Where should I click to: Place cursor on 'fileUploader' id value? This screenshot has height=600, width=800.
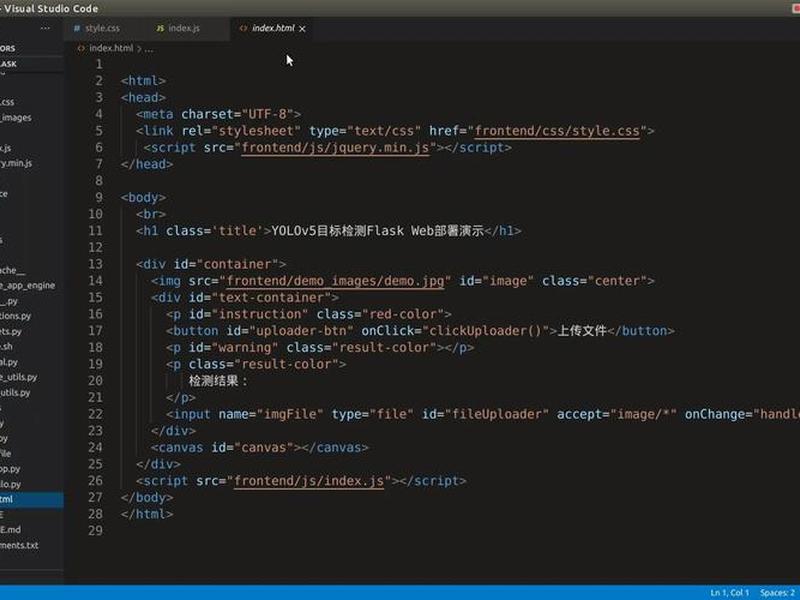497,414
